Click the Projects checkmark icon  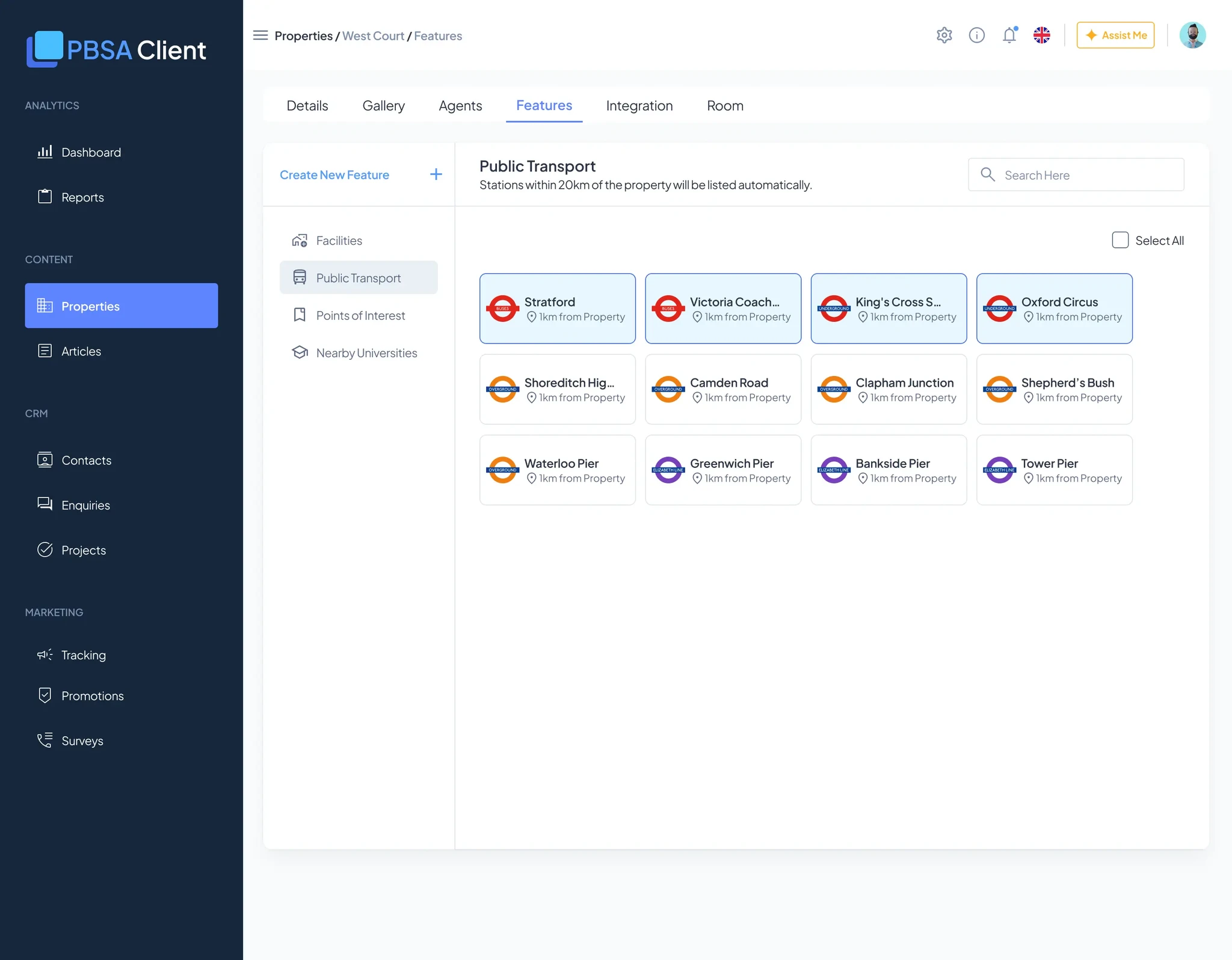45,549
